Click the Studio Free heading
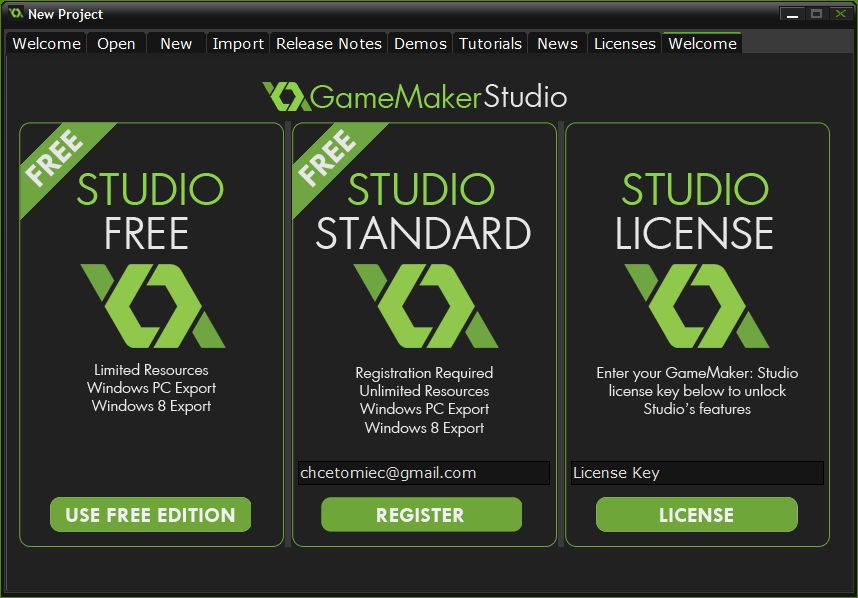Image resolution: width=858 pixels, height=598 pixels. coord(149,211)
